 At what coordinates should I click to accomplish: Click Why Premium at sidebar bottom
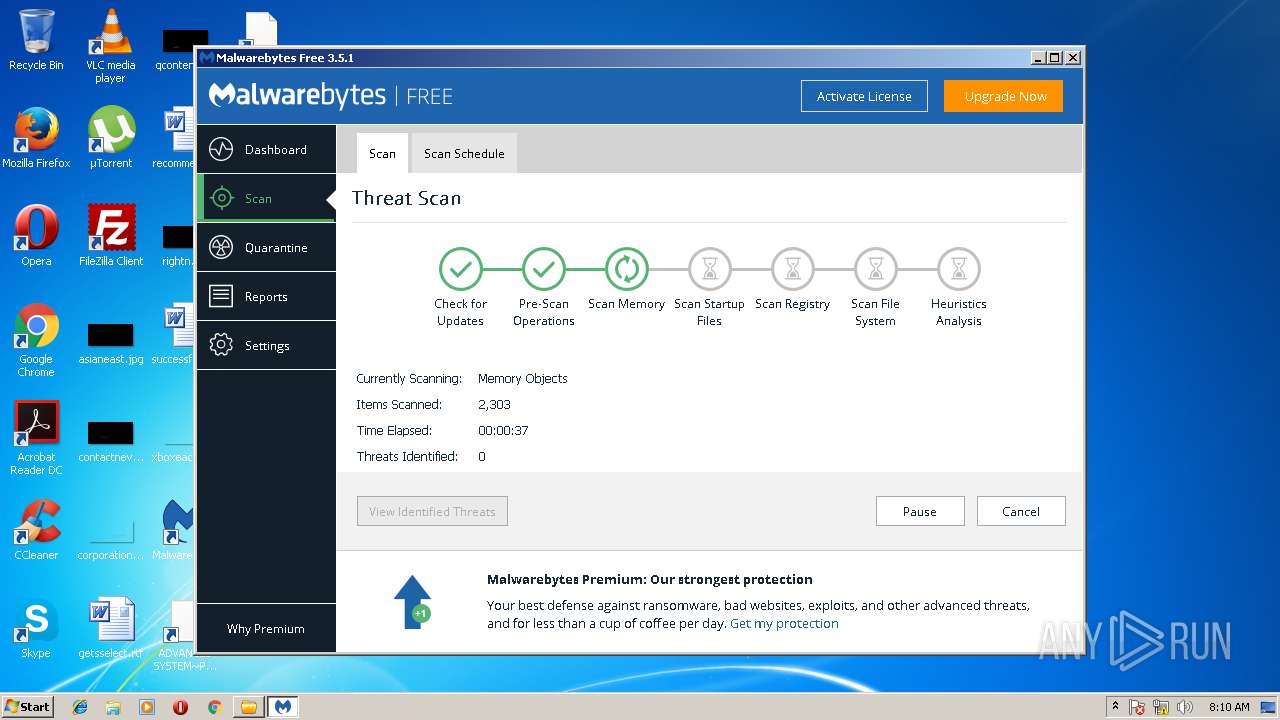click(x=266, y=629)
